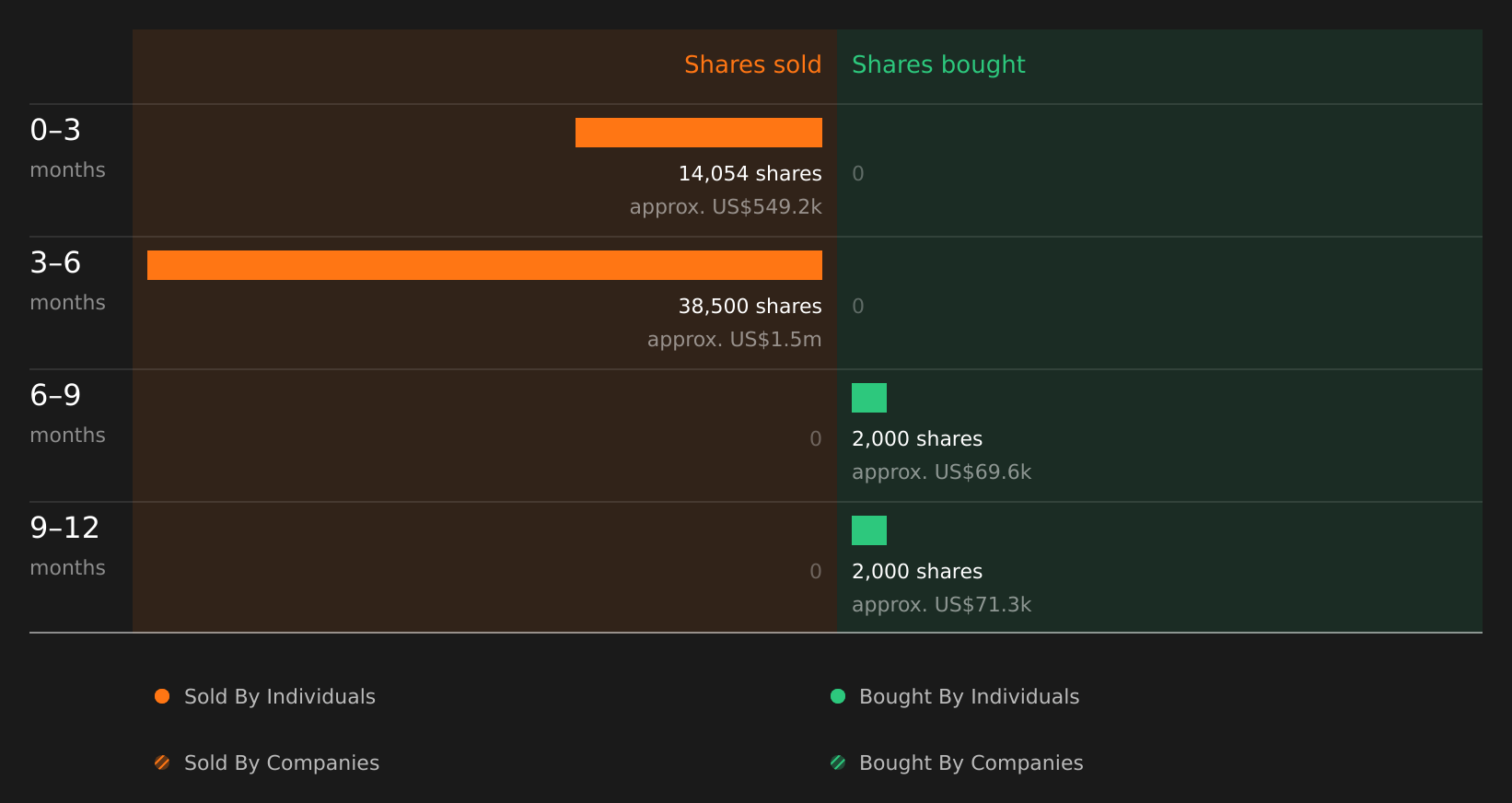The height and width of the screenshot is (803, 1512).
Task: Click 2,000 shares in 6–9 months row
Action: (917, 438)
